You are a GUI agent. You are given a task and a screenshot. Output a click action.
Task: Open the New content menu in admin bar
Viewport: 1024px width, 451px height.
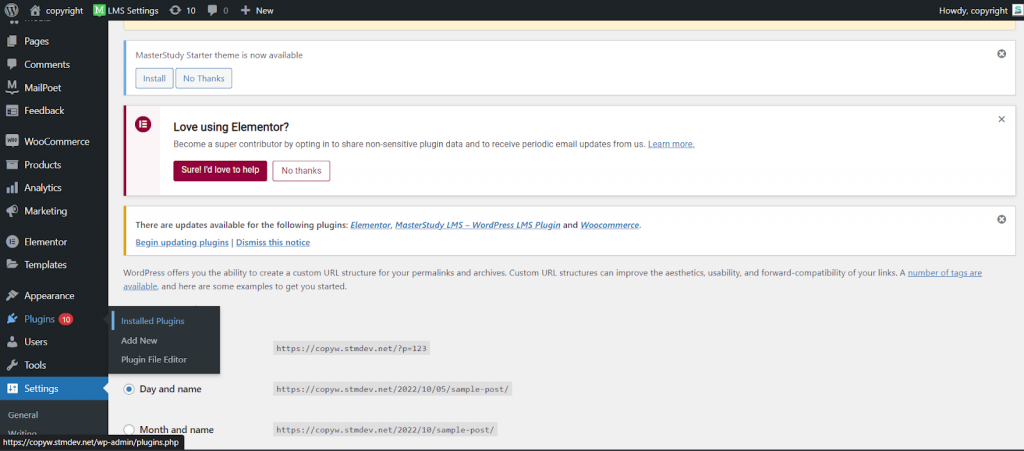click(x=257, y=10)
